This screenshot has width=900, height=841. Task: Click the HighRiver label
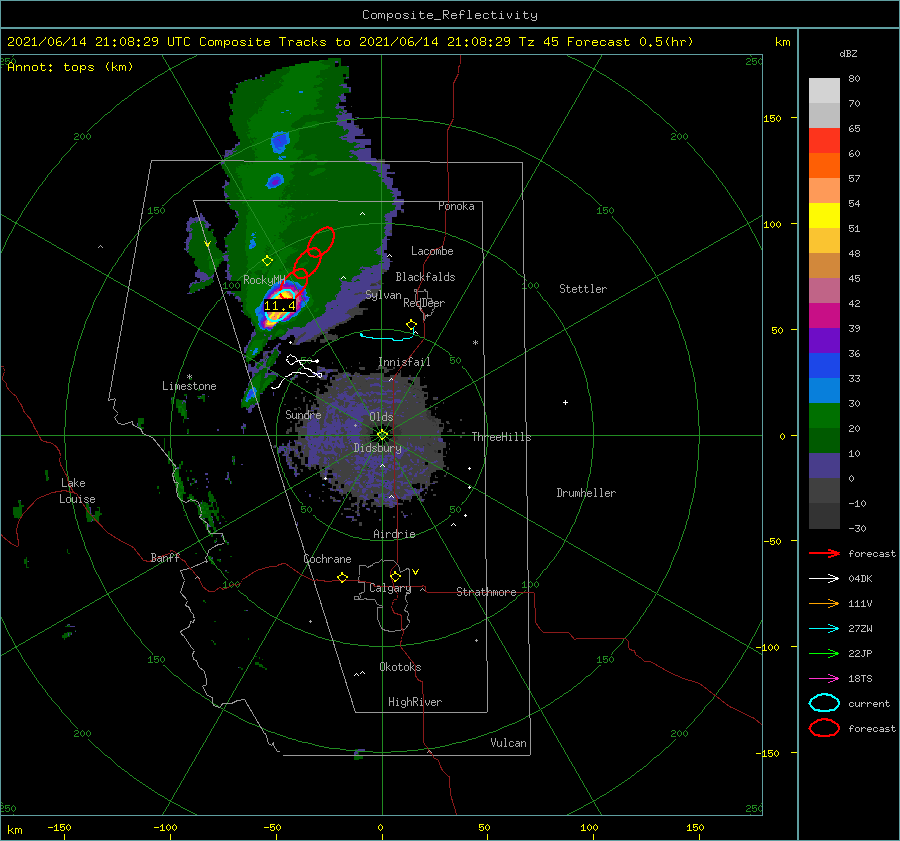[415, 702]
